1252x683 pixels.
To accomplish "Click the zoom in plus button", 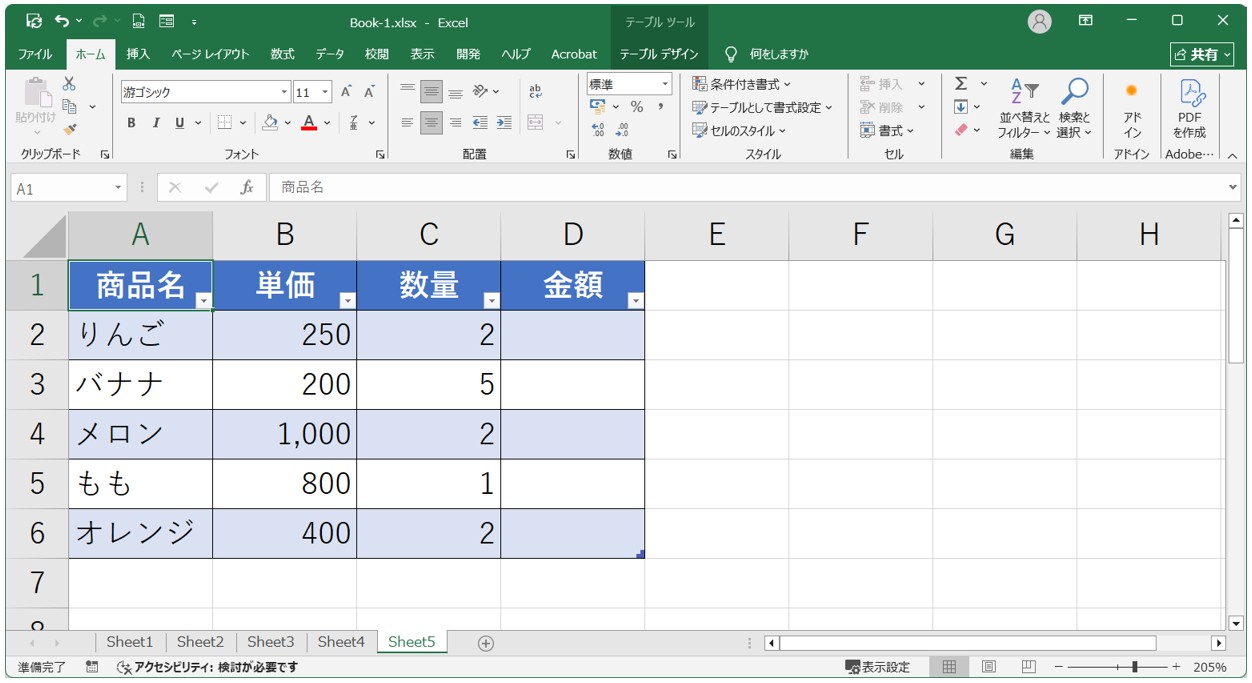I will coord(1176,667).
